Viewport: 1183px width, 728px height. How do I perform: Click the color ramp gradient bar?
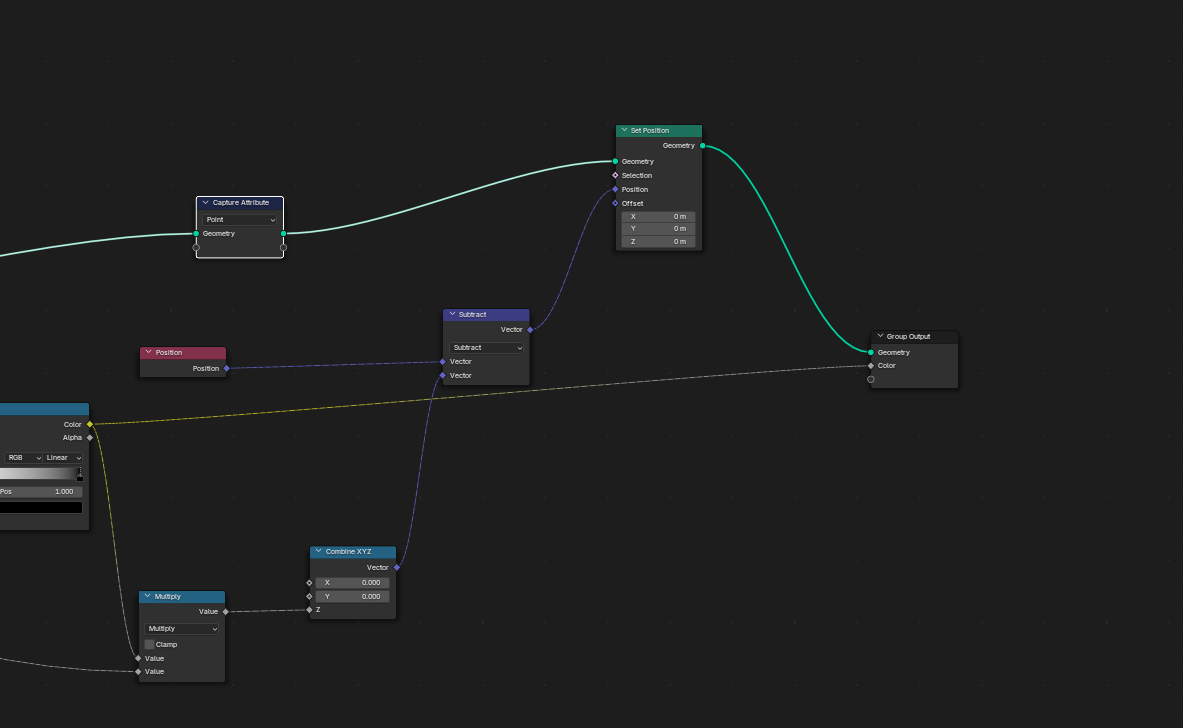pos(39,473)
